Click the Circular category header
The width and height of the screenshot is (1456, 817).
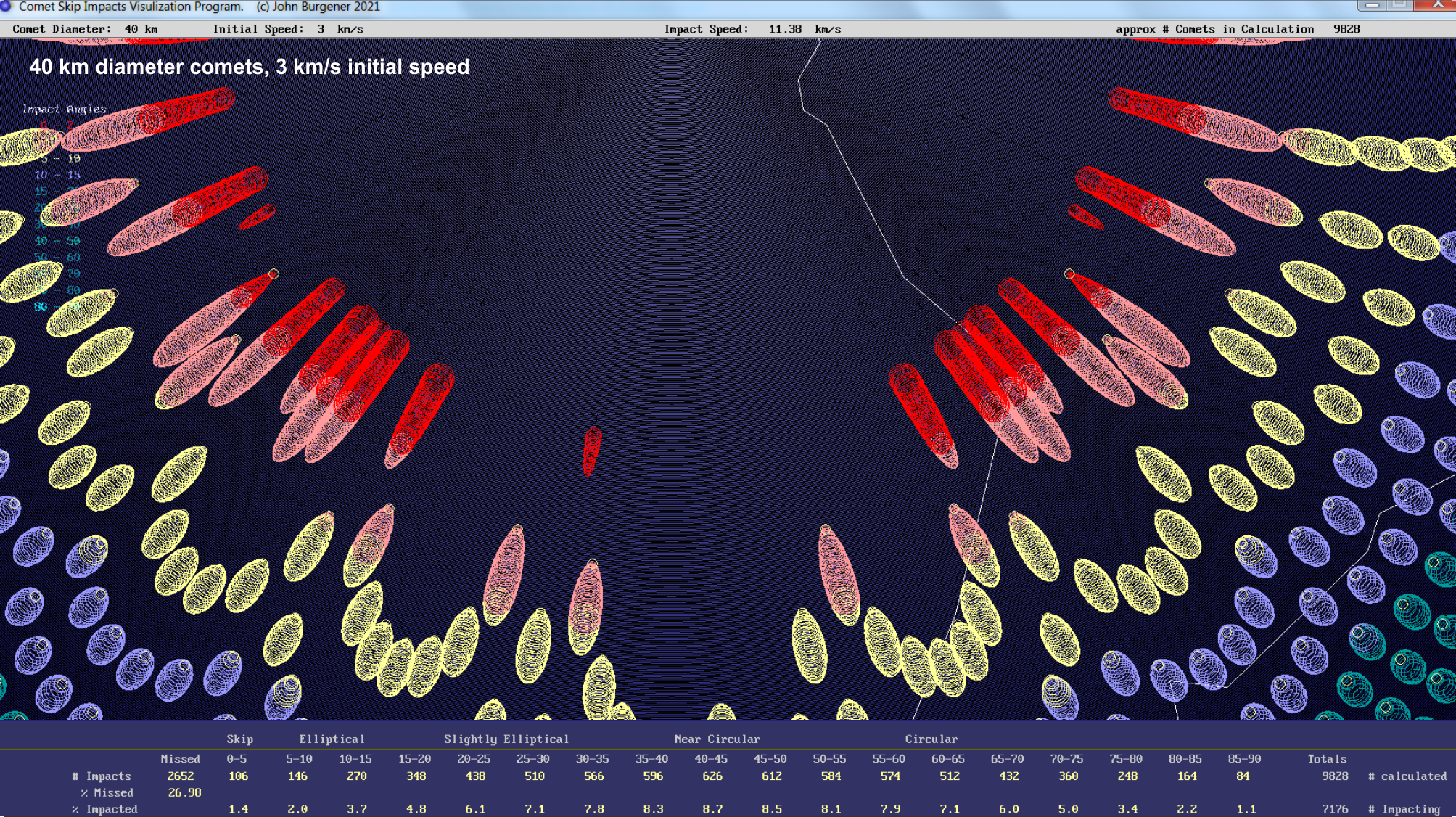pos(931,739)
